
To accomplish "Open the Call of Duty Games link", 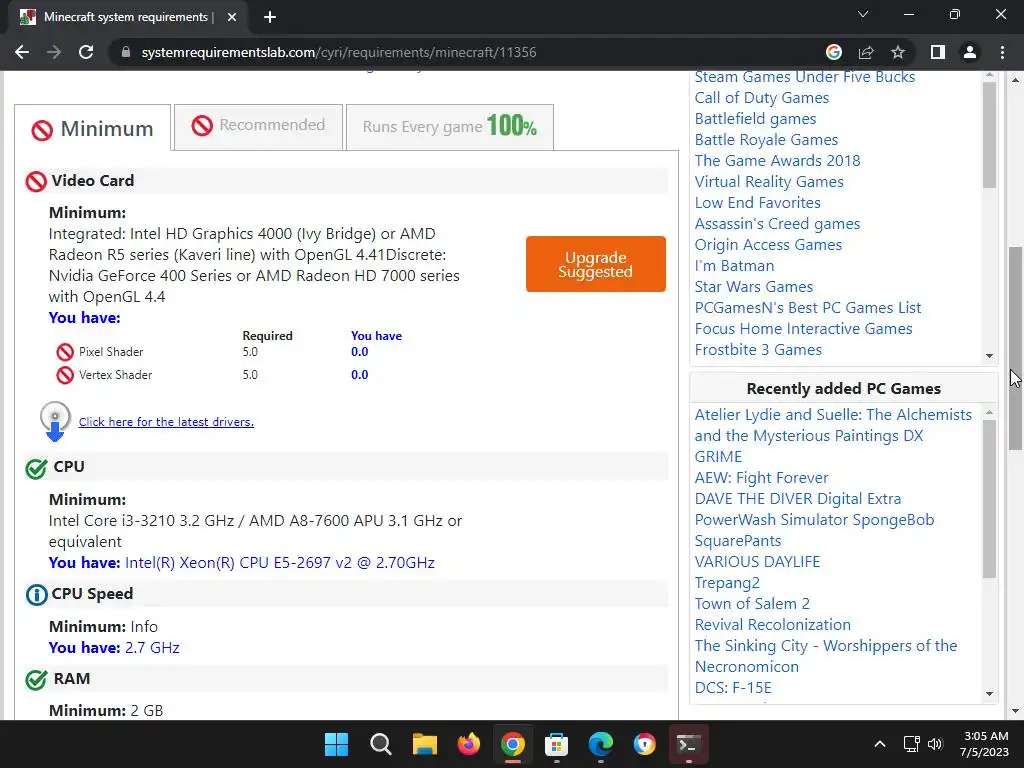I will click(x=761, y=98).
